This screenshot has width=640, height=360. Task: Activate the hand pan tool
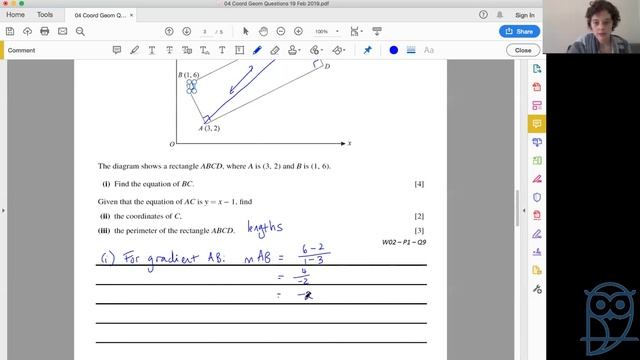click(263, 31)
